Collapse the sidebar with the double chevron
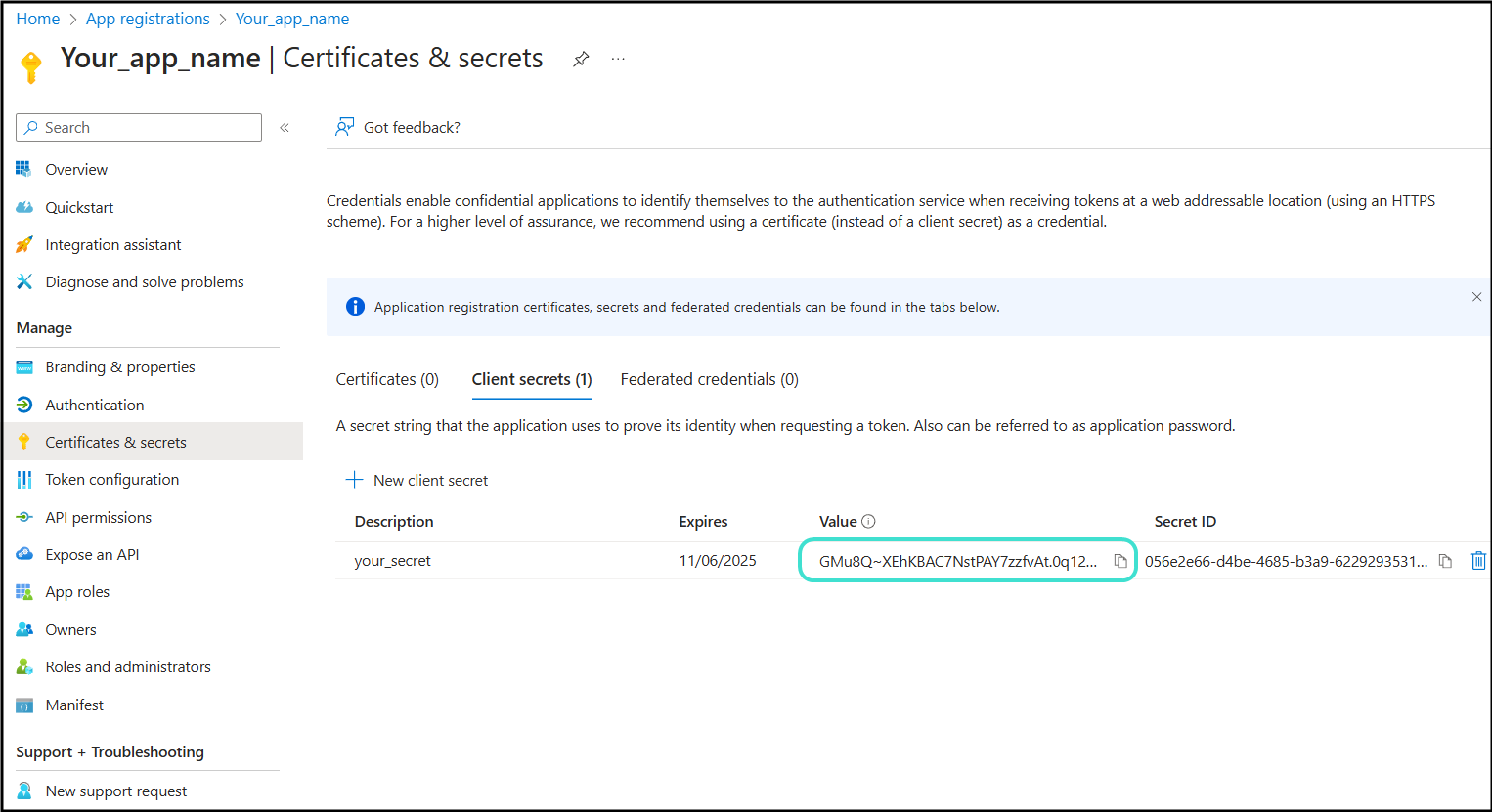 click(285, 128)
